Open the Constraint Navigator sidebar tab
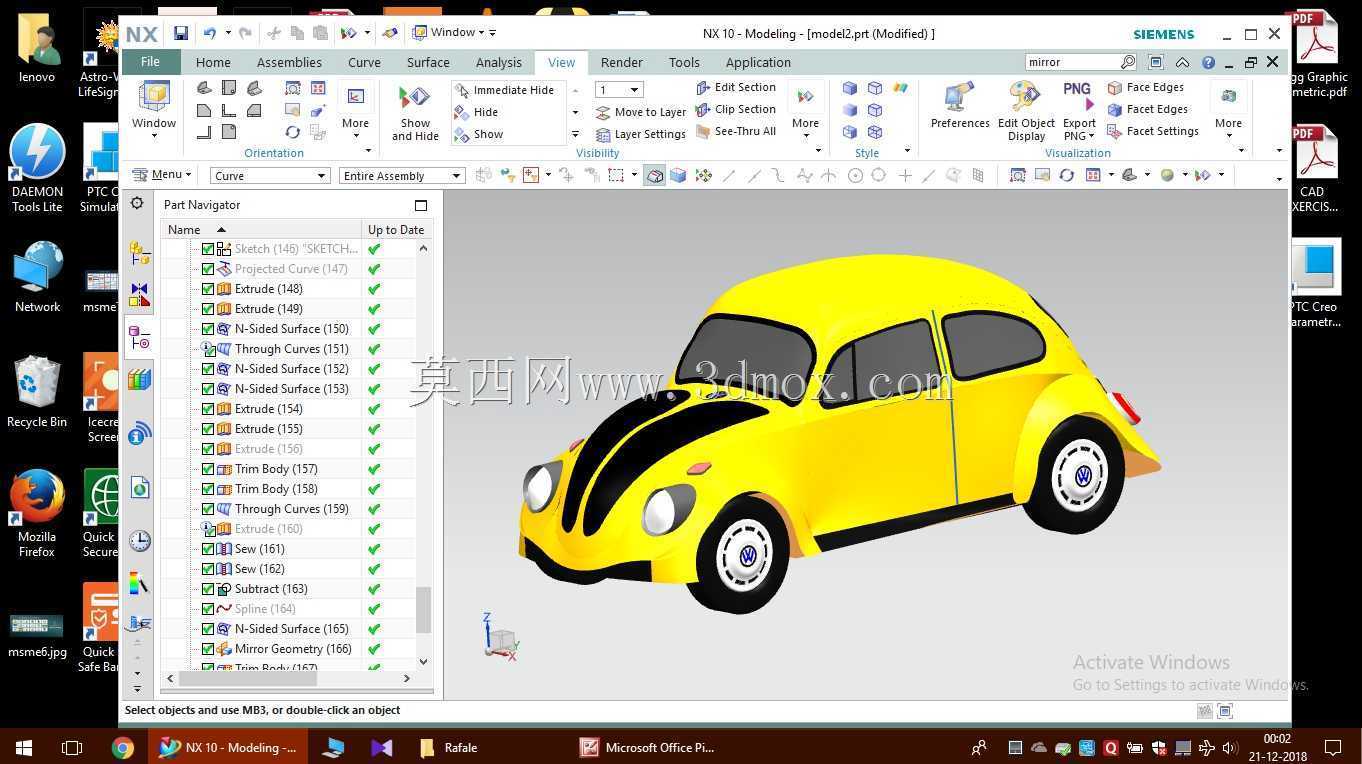This screenshot has width=1362, height=764. (139, 295)
